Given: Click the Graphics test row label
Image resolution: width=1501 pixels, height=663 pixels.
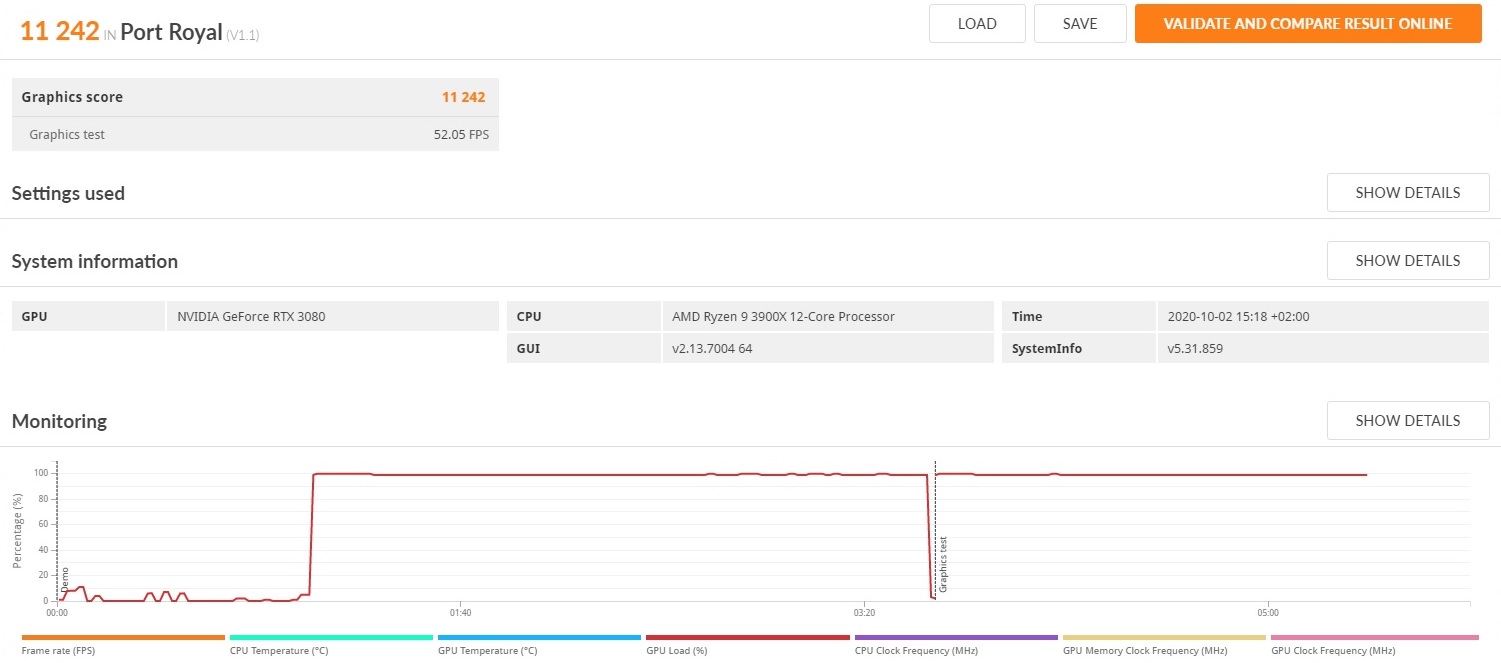Looking at the screenshot, I should click(67, 134).
